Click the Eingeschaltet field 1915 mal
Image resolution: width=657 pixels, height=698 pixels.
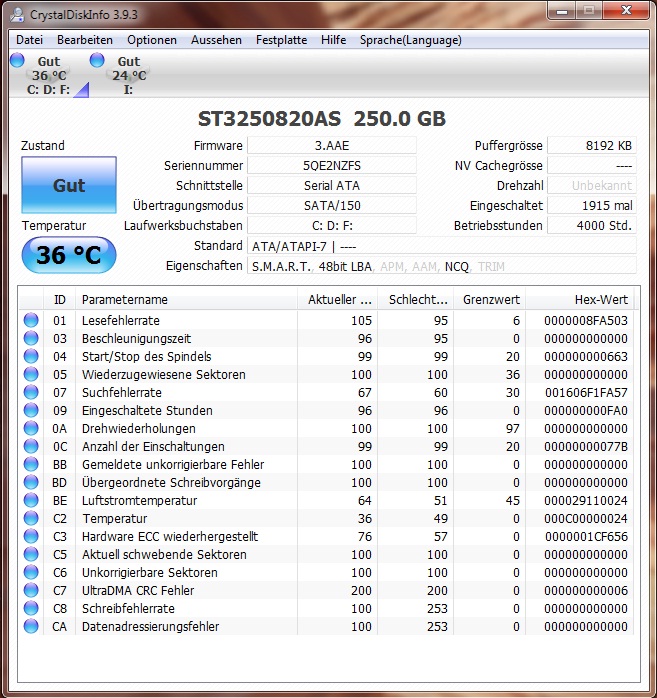[x=592, y=206]
